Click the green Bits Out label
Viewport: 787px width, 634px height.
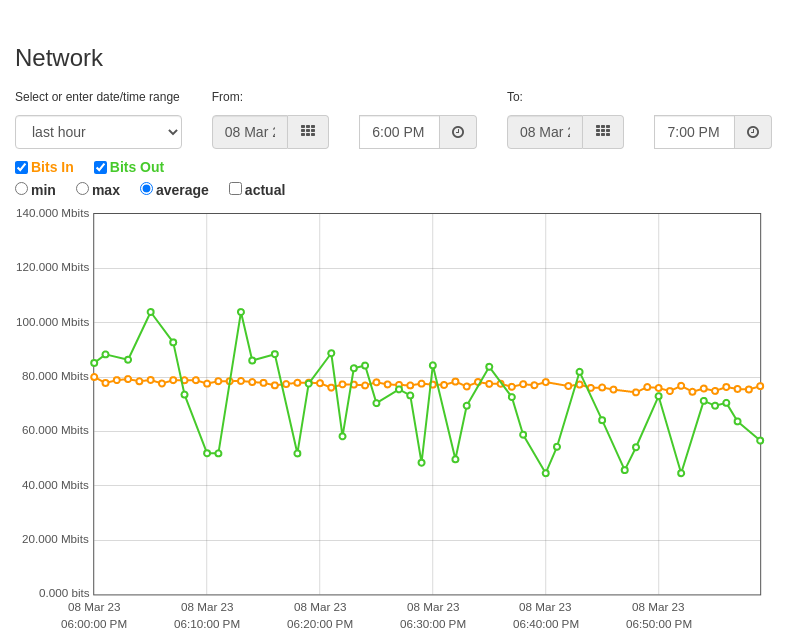click(137, 167)
